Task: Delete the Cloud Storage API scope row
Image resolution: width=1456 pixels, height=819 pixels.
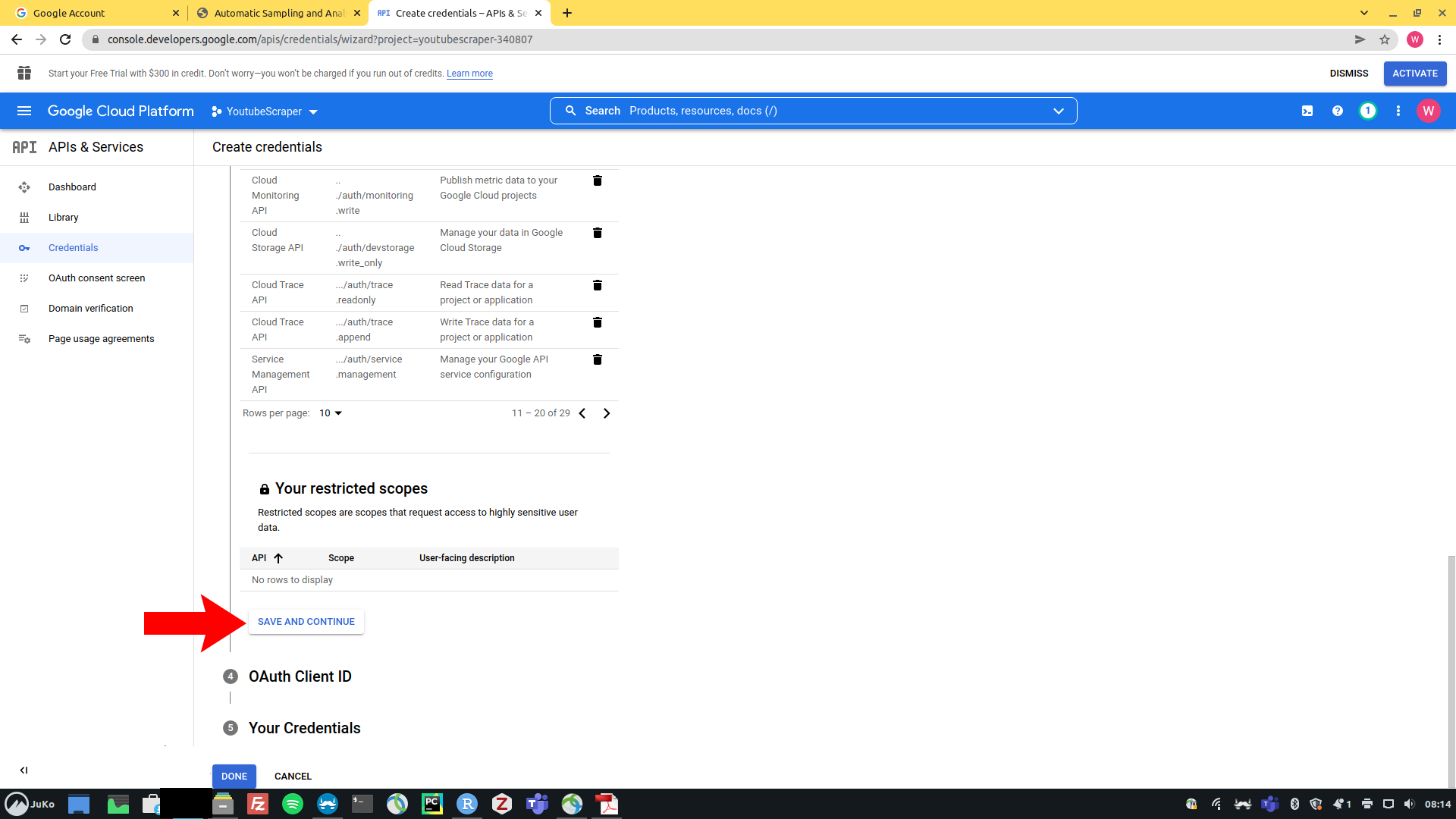Action: click(x=598, y=233)
